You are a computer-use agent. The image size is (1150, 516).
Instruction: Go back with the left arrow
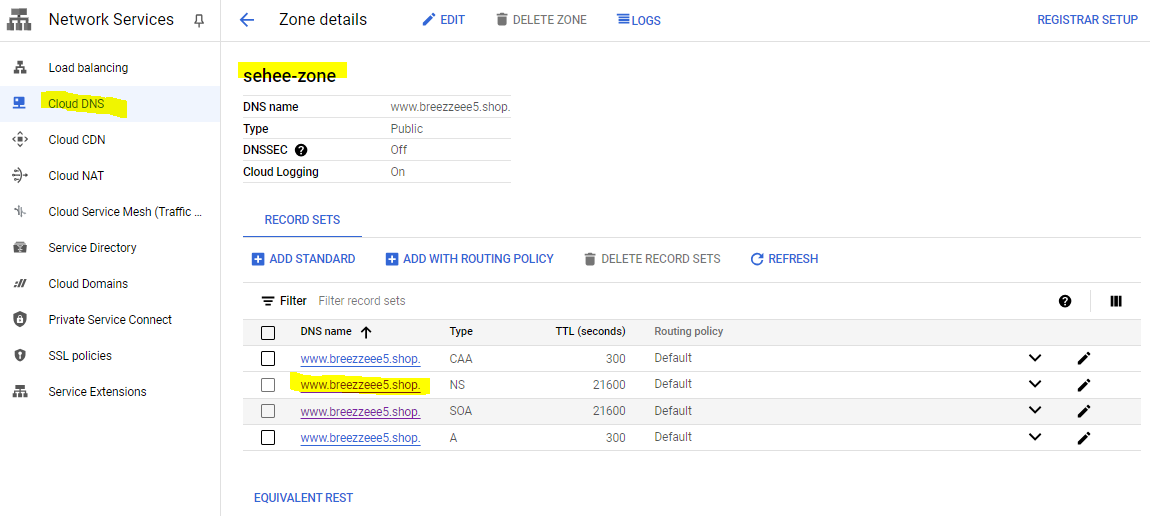click(x=246, y=20)
